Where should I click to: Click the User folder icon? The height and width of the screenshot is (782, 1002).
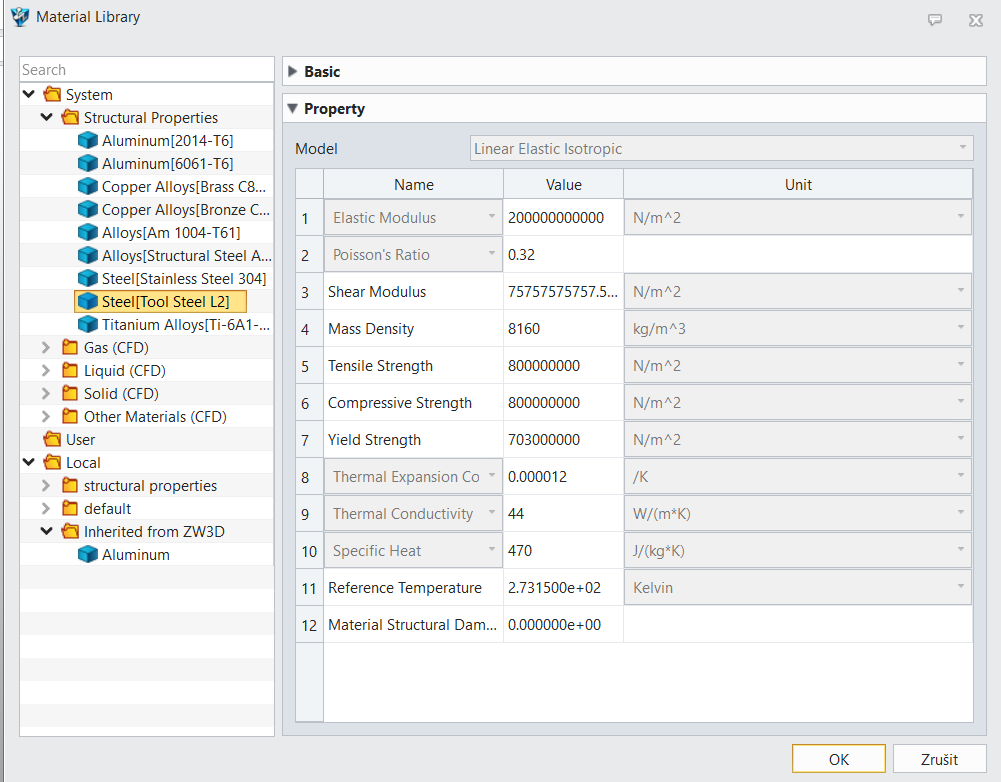click(52, 440)
